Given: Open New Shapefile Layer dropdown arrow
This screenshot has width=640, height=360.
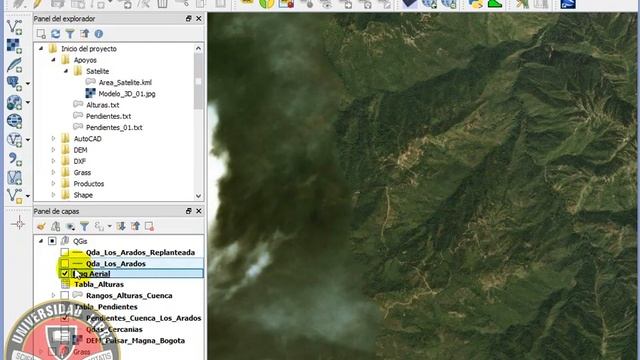Looking at the screenshot, I should 28,196.
